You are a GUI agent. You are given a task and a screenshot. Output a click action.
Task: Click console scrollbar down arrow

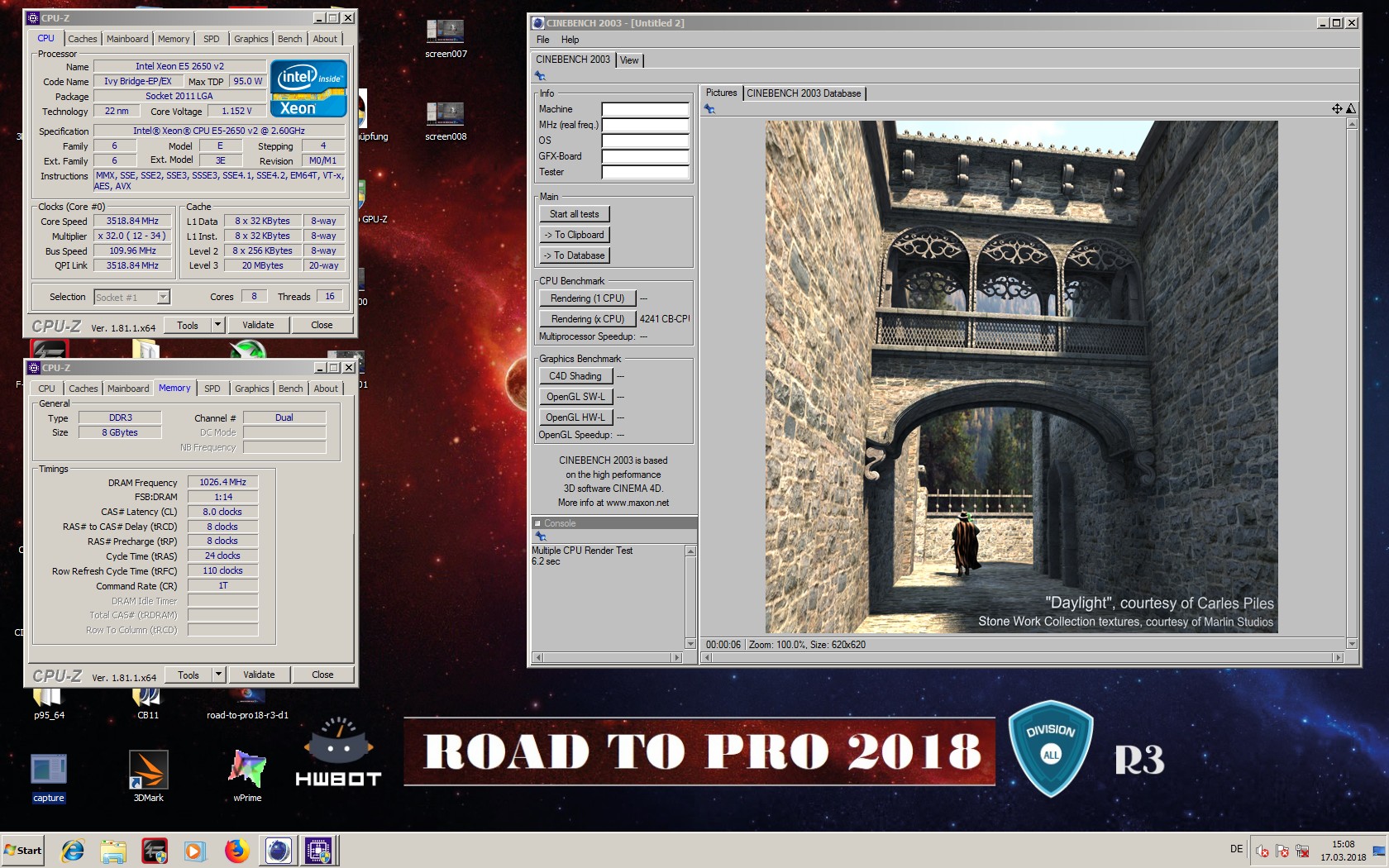[x=690, y=643]
